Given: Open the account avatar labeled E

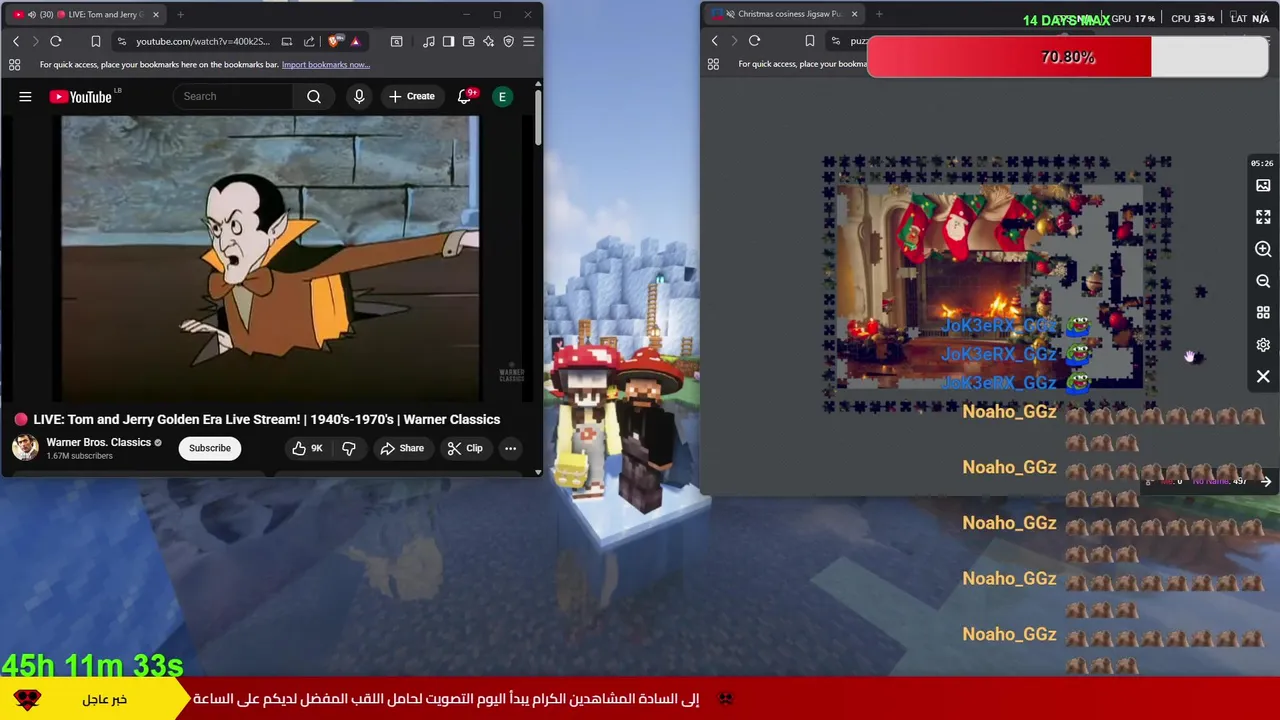Looking at the screenshot, I should (502, 97).
